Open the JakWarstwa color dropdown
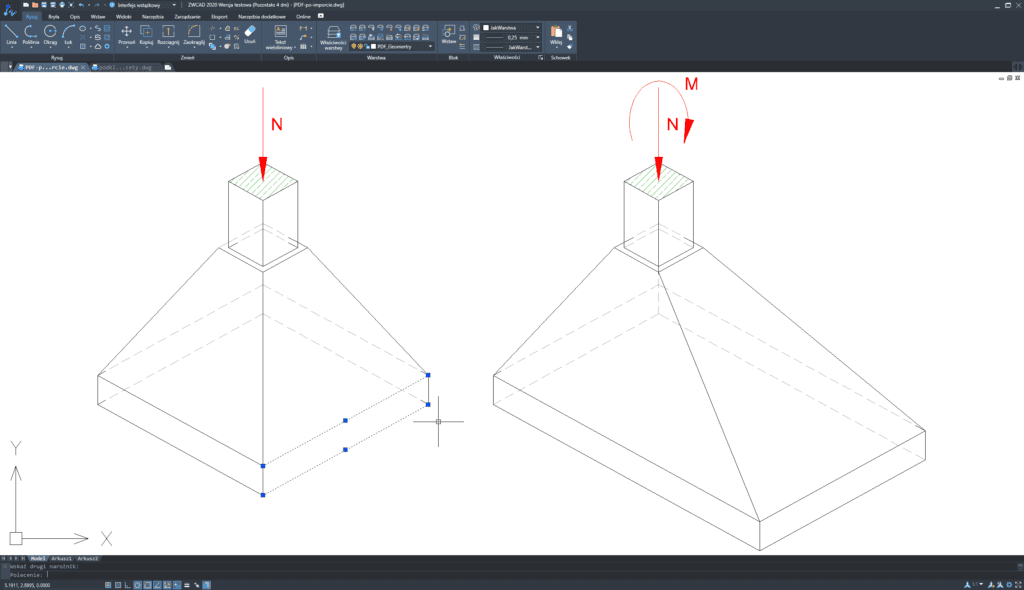The width and height of the screenshot is (1024, 590). pyautogui.click(x=537, y=27)
